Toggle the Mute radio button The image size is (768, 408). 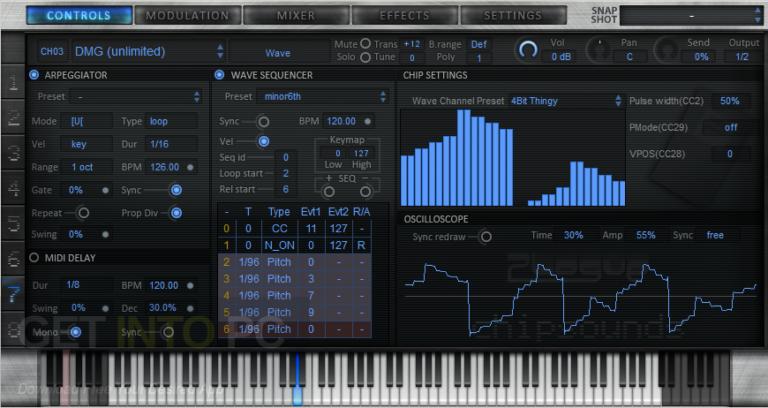point(365,44)
